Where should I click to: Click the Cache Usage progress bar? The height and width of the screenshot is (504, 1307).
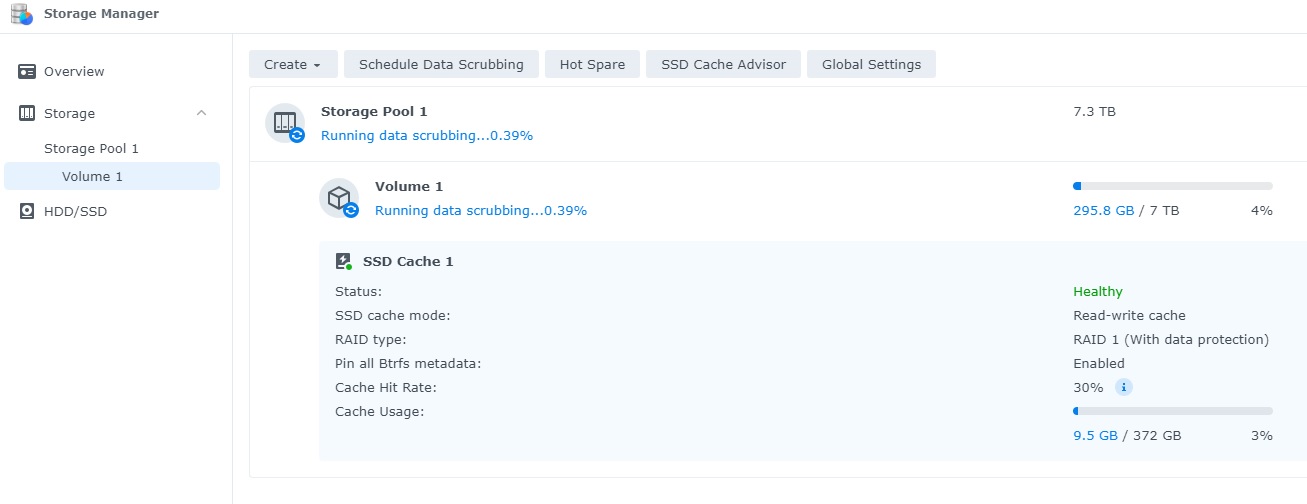point(1172,411)
